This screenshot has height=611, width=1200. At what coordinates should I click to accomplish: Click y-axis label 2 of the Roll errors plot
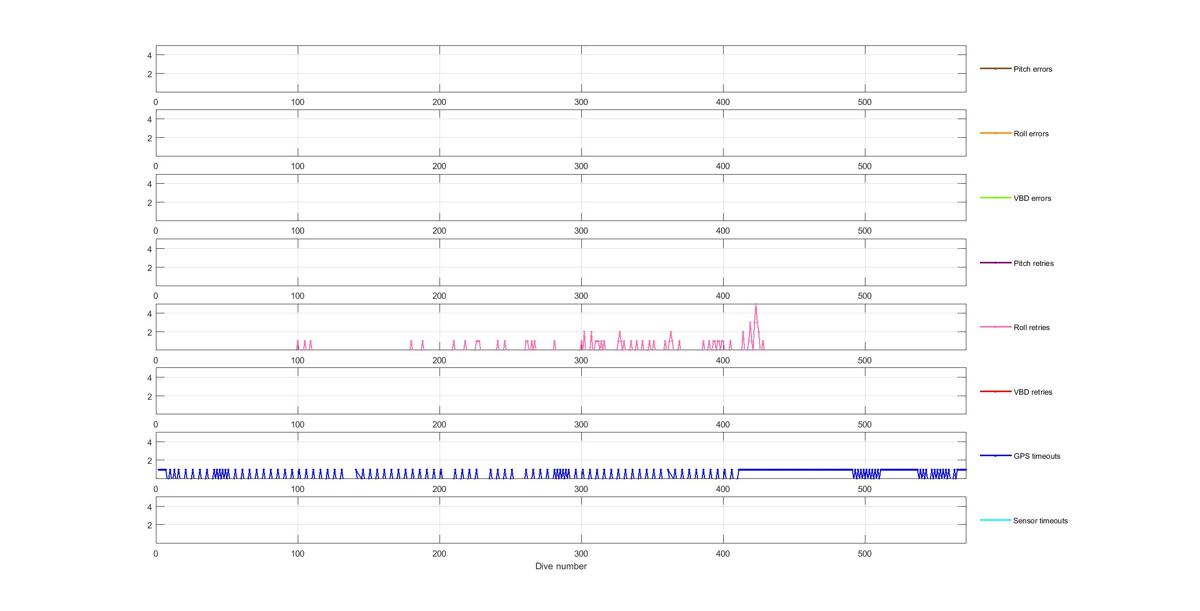click(x=149, y=138)
